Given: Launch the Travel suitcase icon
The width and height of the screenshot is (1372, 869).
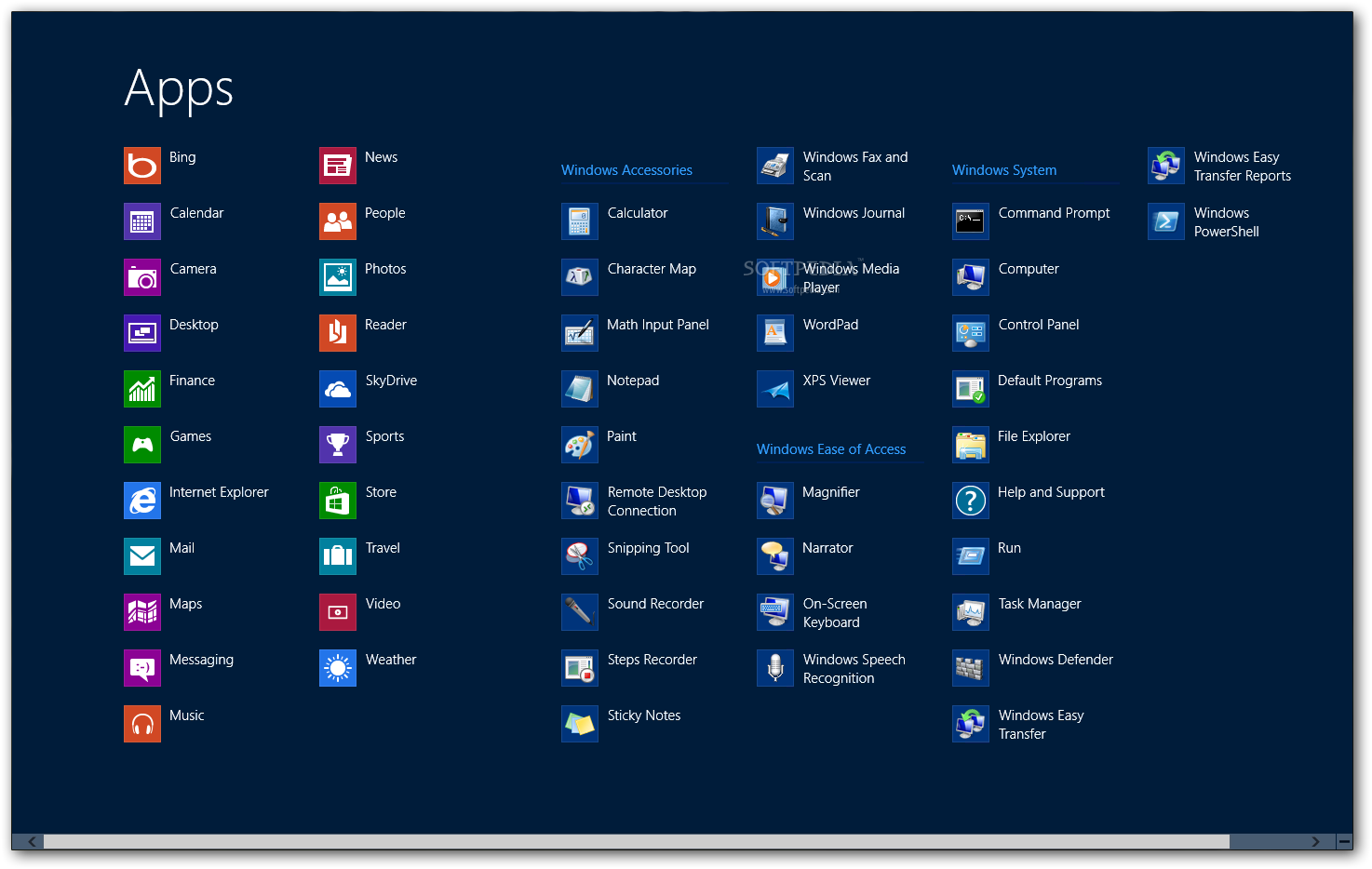Looking at the screenshot, I should 338,556.
